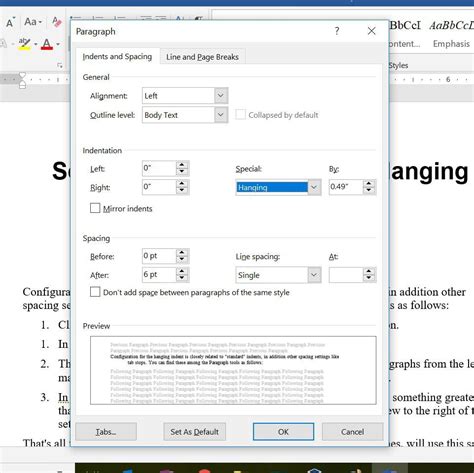Viewport: 474px width, 473px height.
Task: Decrease Right indentation with down arrow
Action: (182, 190)
